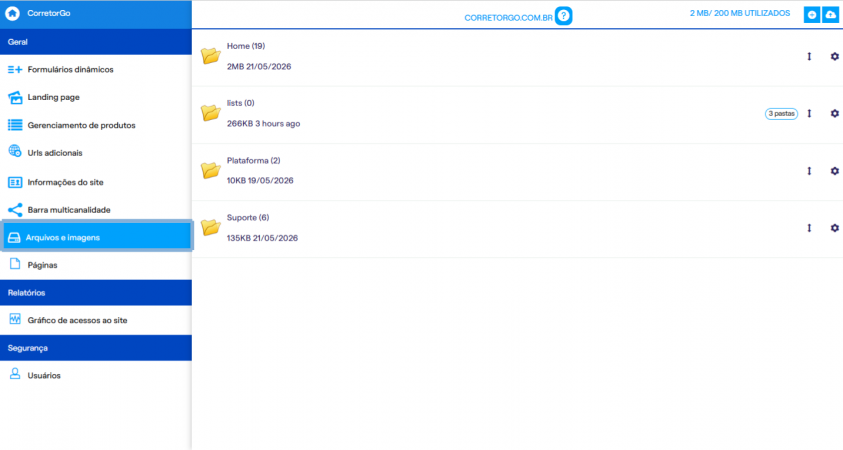Click the Relatórios section header
This screenshot has width=843, height=450.
(x=96, y=292)
